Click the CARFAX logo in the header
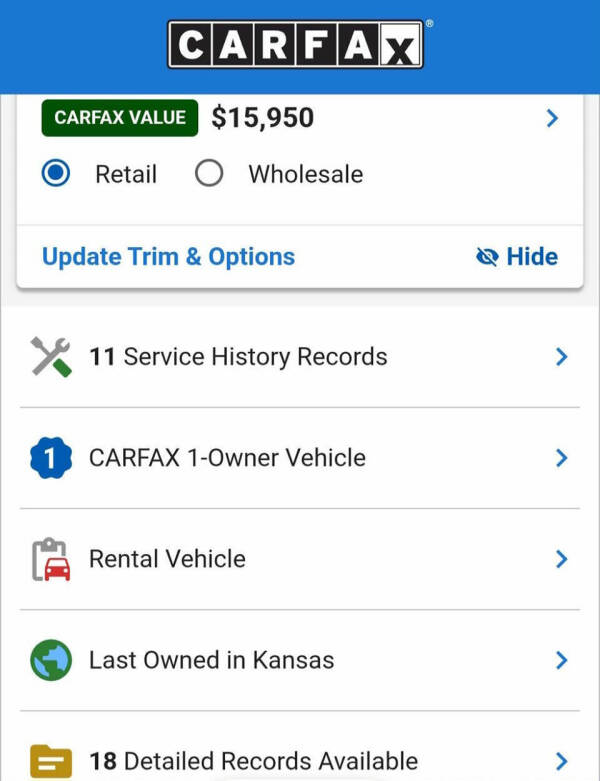 296,44
